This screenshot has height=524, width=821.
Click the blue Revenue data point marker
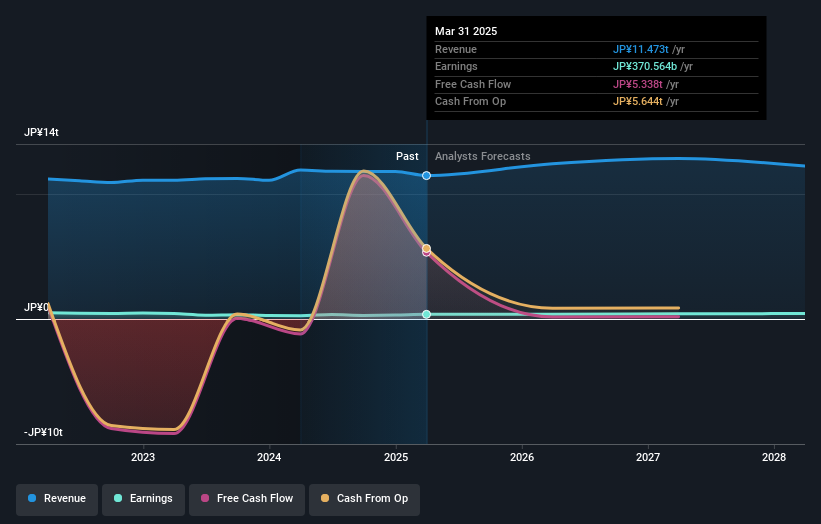(x=427, y=175)
